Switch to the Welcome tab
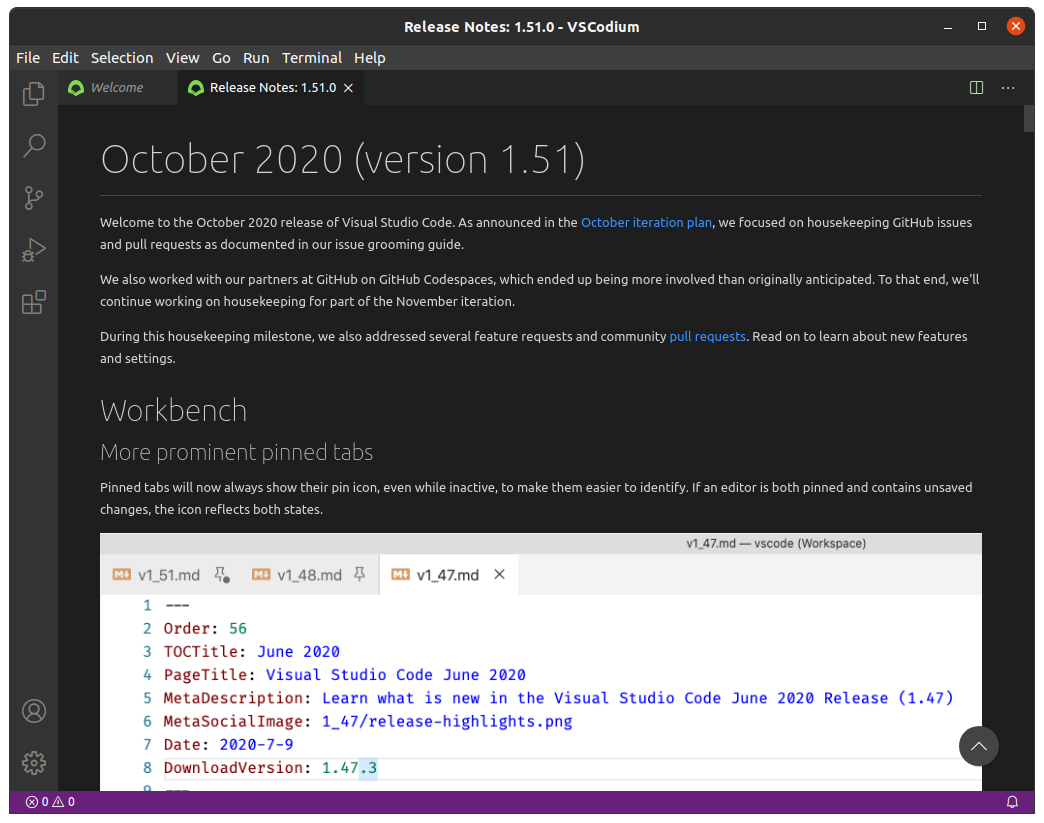Image resolution: width=1044 pixels, height=823 pixels. pyautogui.click(x=116, y=88)
